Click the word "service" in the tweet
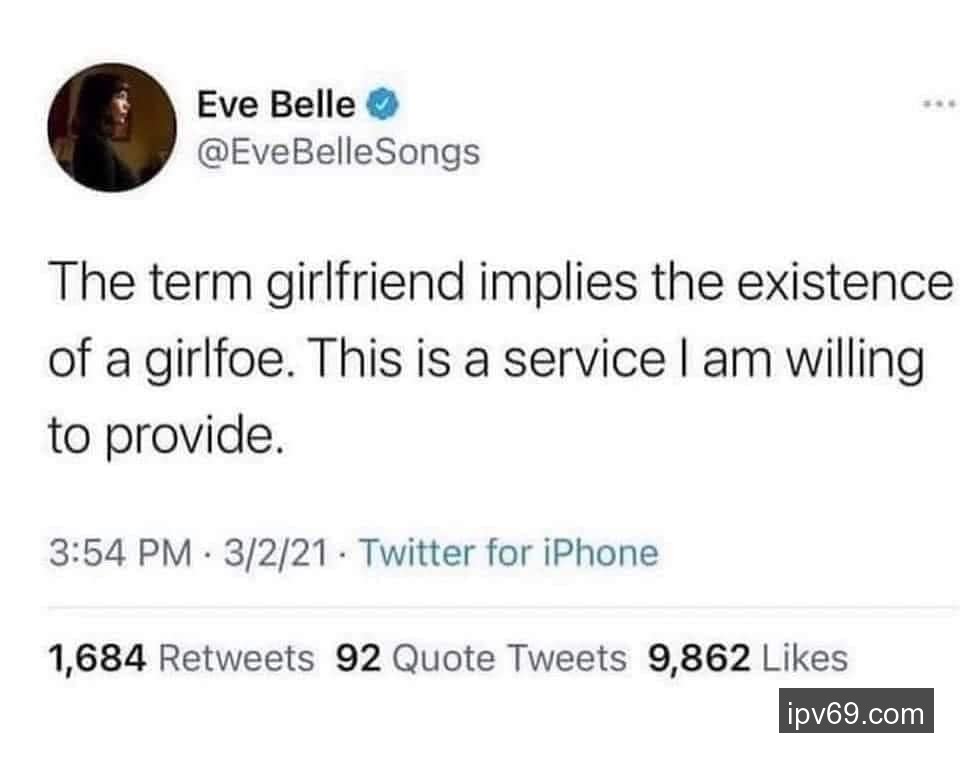960x759 pixels. (582, 360)
